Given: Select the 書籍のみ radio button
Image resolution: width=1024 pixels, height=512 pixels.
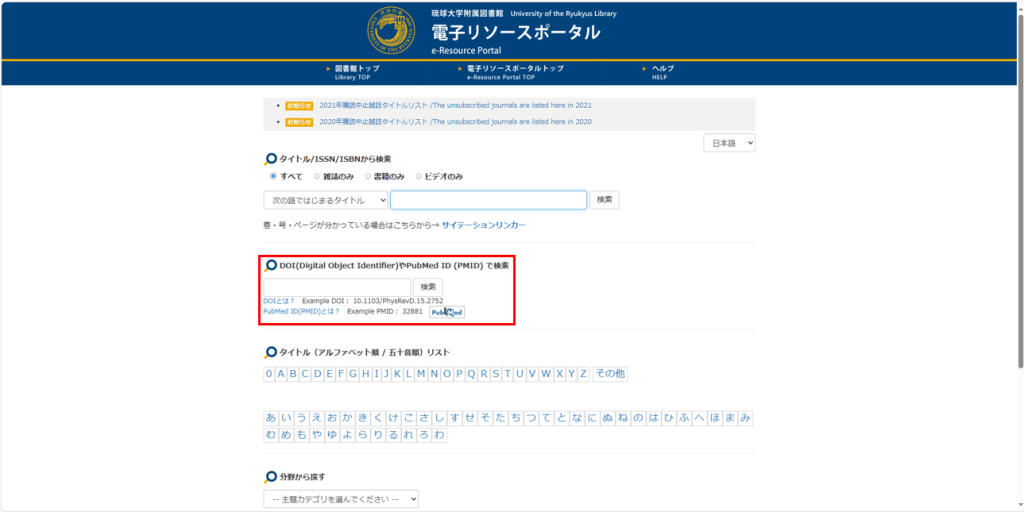Looking at the screenshot, I should coord(367,176).
